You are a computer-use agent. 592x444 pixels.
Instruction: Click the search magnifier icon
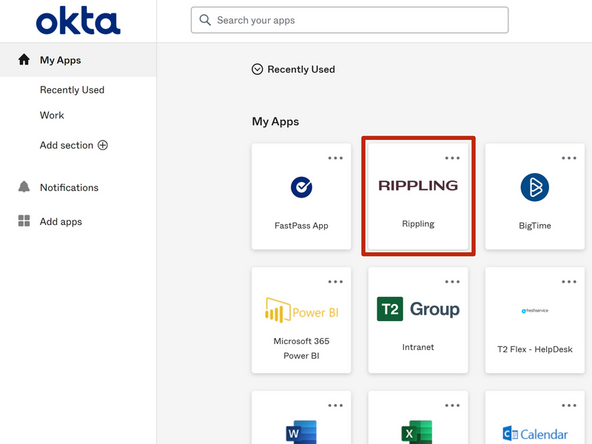[x=205, y=20]
